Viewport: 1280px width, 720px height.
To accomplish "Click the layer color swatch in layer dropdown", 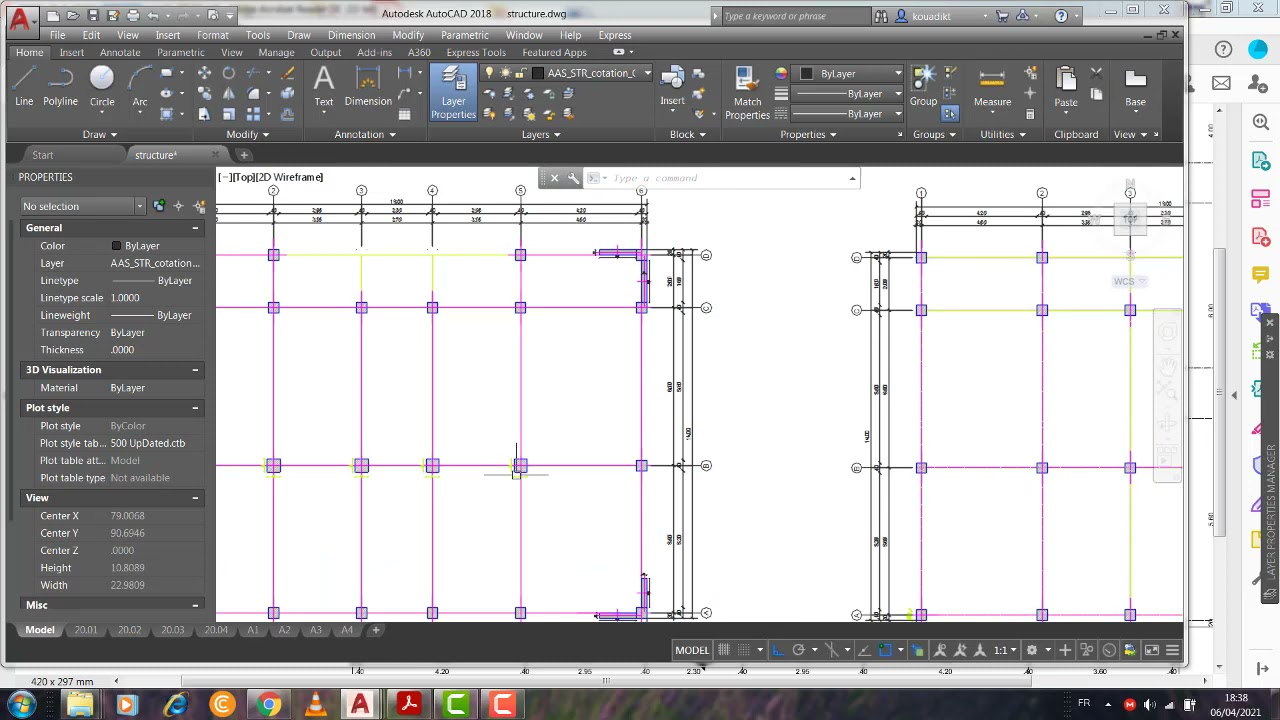I will (x=538, y=73).
